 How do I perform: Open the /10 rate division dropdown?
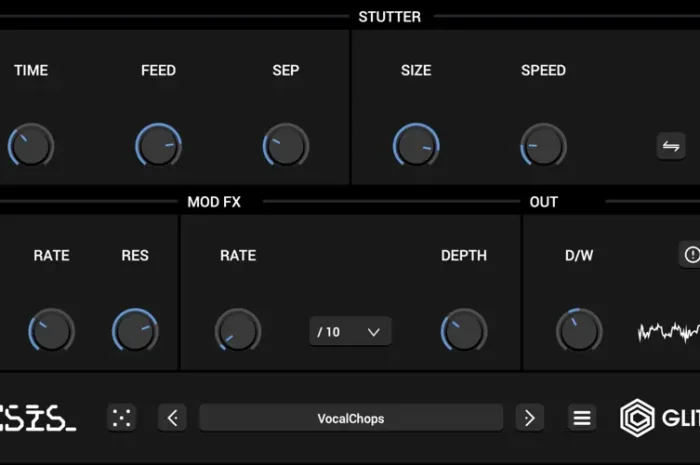pos(350,332)
